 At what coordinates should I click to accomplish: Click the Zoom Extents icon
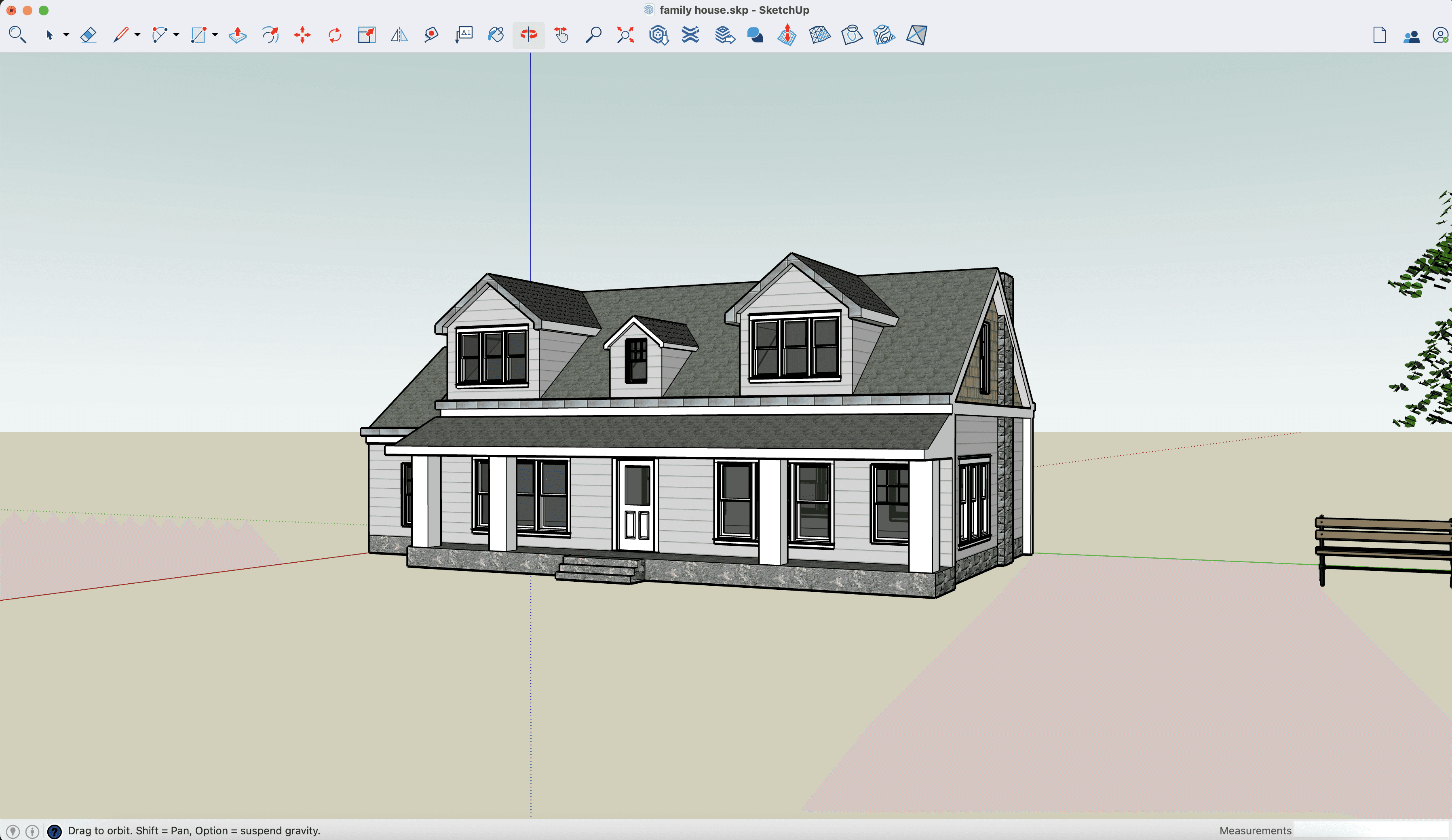click(x=625, y=35)
